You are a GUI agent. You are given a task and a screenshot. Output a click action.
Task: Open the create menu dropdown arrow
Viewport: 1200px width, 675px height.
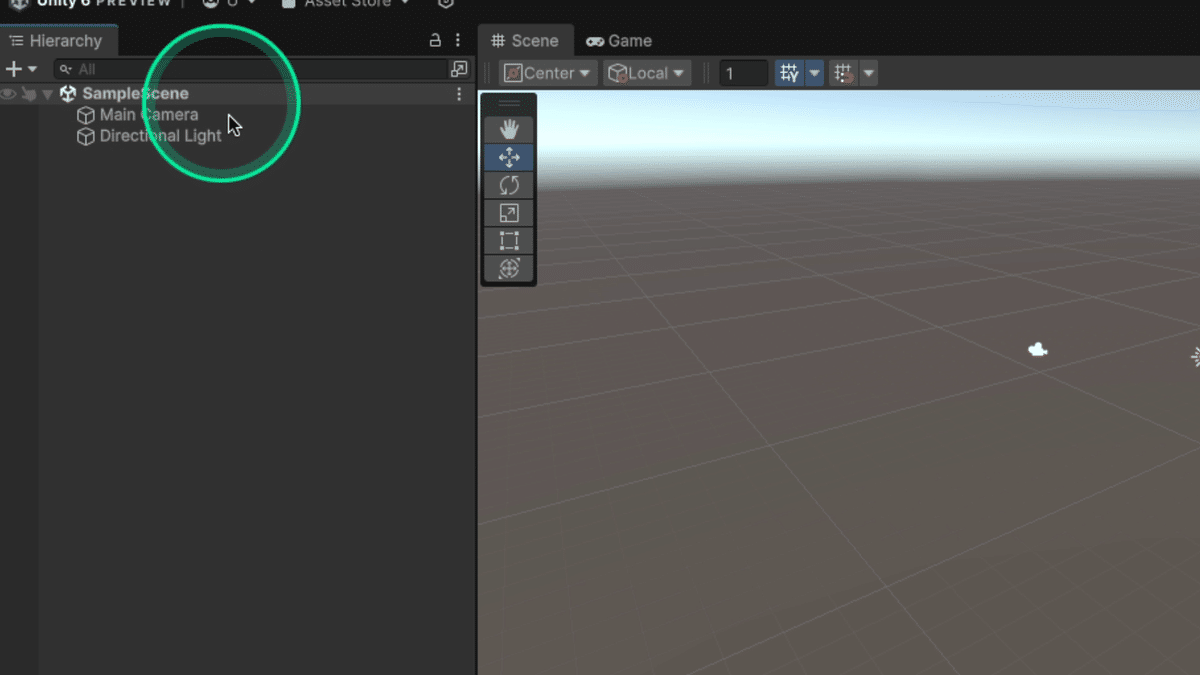click(33, 69)
